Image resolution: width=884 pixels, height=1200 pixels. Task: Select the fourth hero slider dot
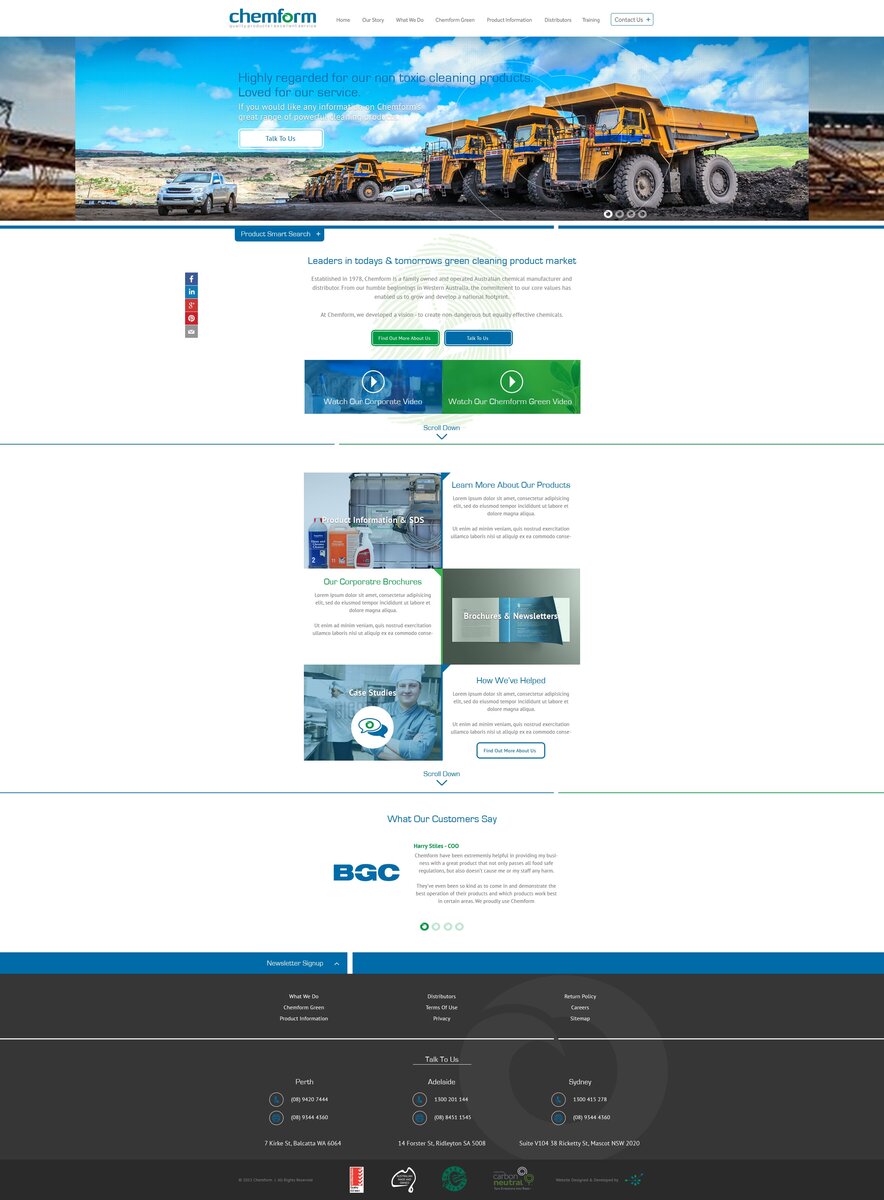pos(642,214)
